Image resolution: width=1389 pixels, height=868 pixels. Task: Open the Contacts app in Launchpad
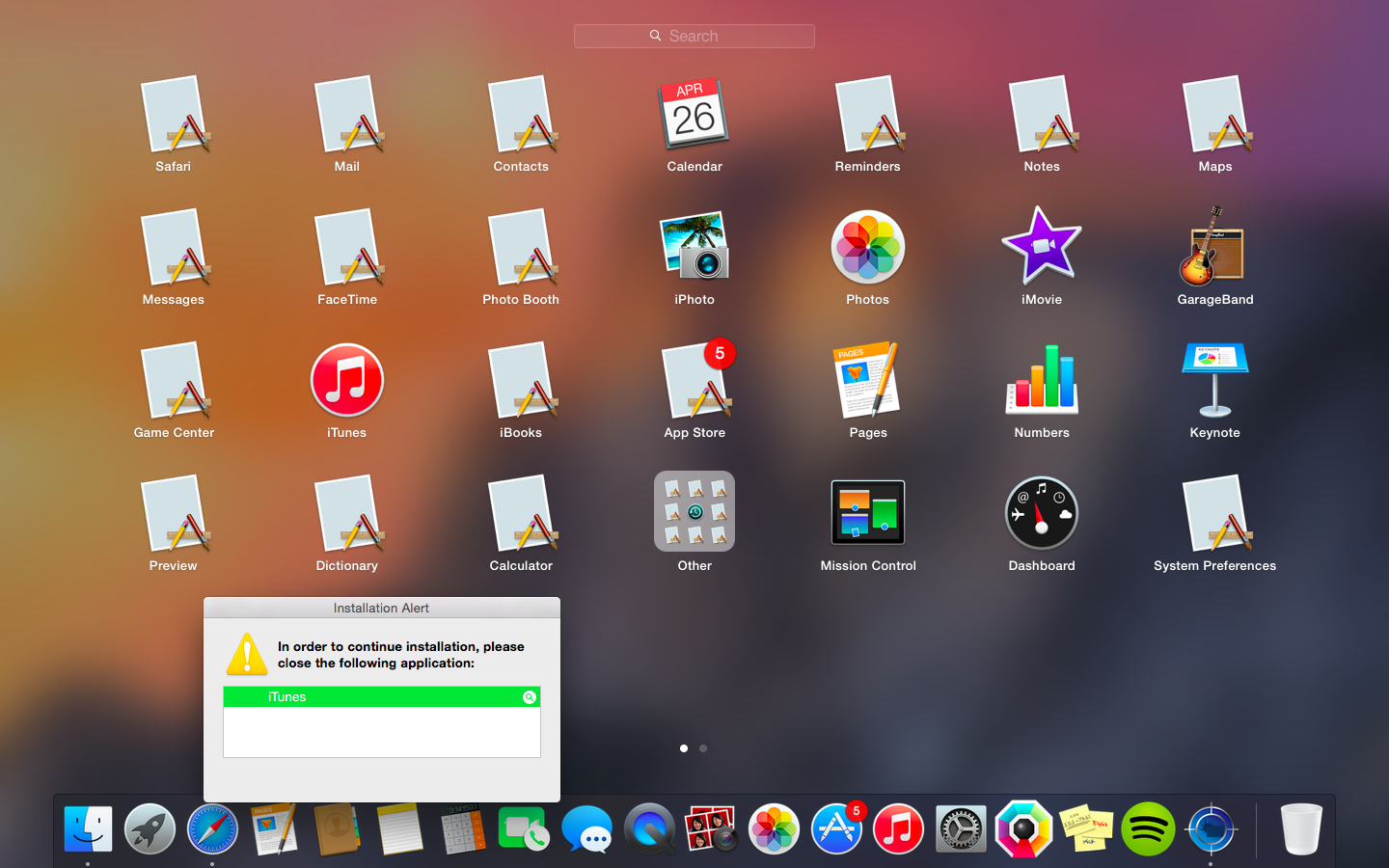tap(521, 116)
